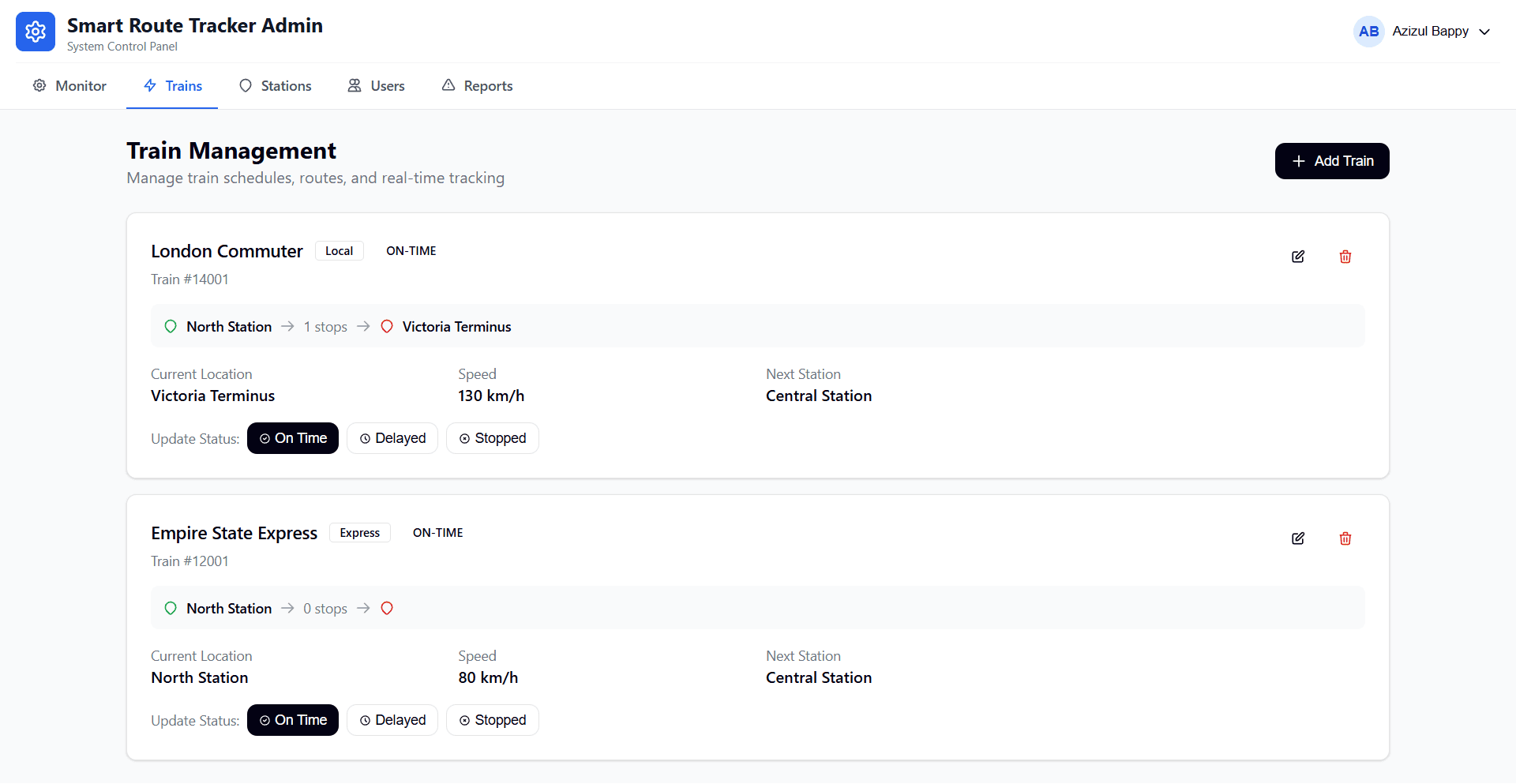Go to the Stations tab
The width and height of the screenshot is (1516, 784).
pos(275,86)
